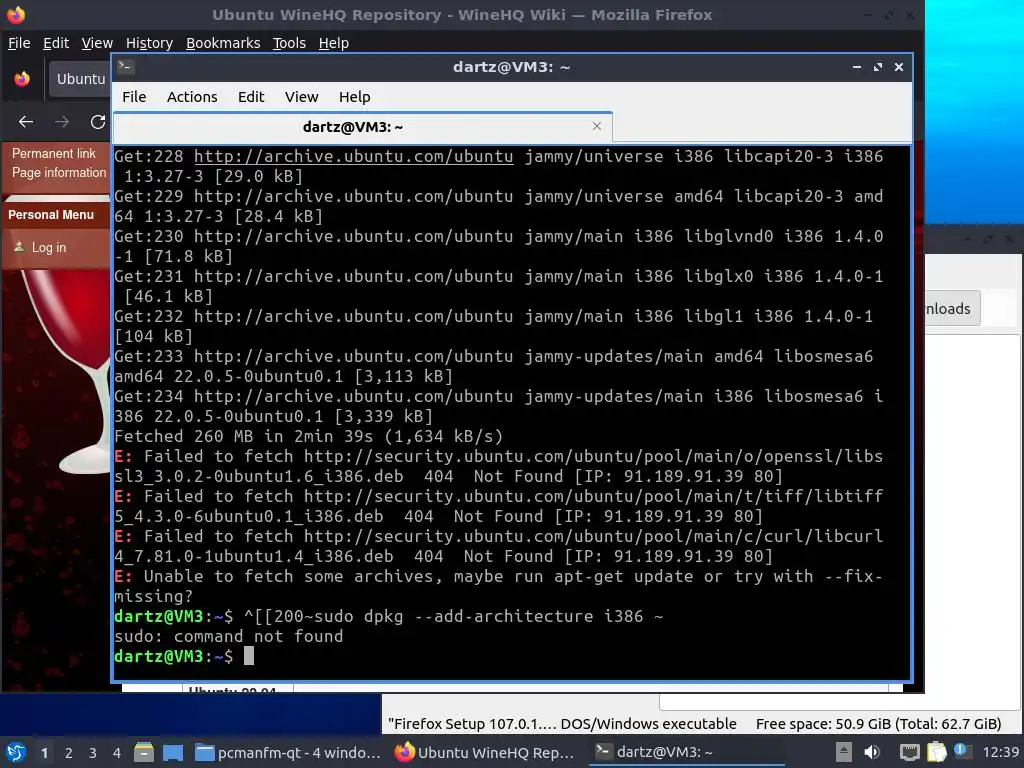The image size is (1024, 768).
Task: Click the network monitor tray icon
Action: [909, 752]
